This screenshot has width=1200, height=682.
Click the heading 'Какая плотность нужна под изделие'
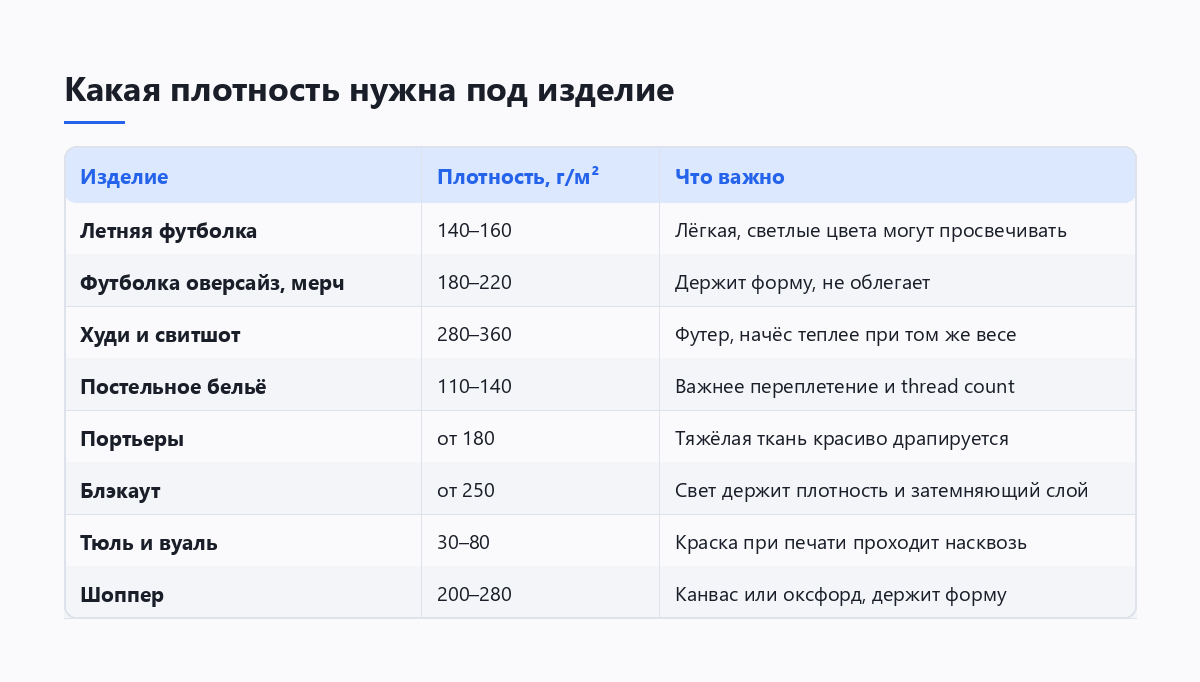coord(369,90)
